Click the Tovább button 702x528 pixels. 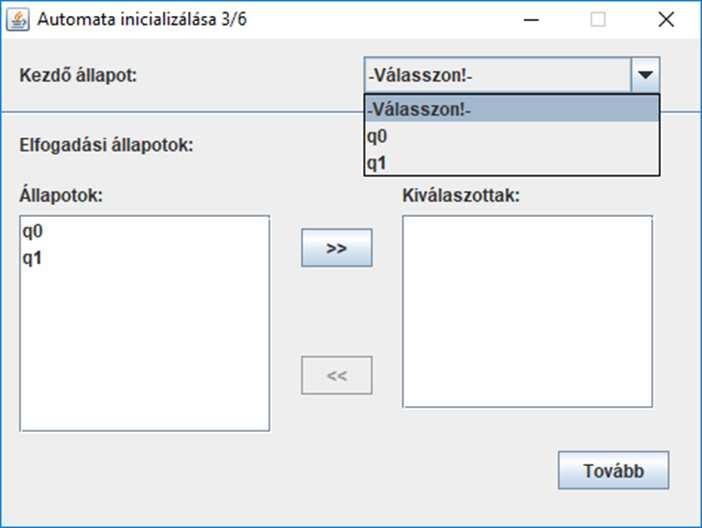pyautogui.click(x=613, y=470)
